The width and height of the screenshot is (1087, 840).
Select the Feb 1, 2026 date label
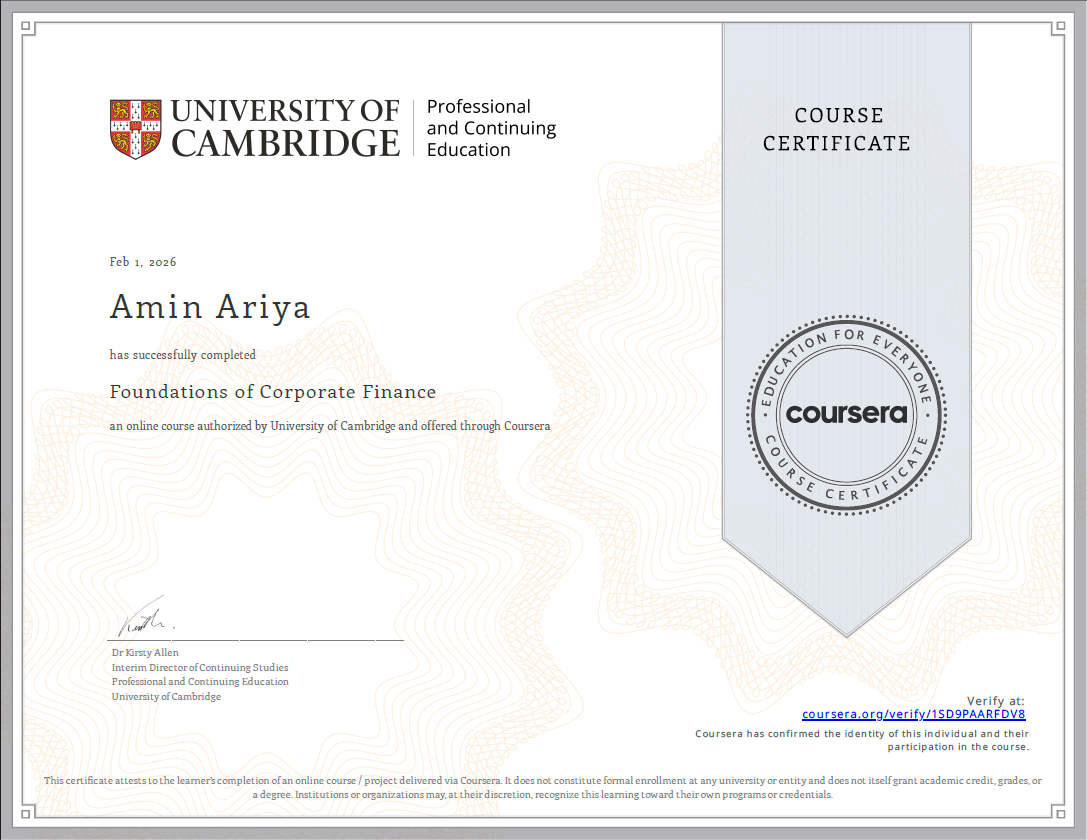pyautogui.click(x=142, y=261)
